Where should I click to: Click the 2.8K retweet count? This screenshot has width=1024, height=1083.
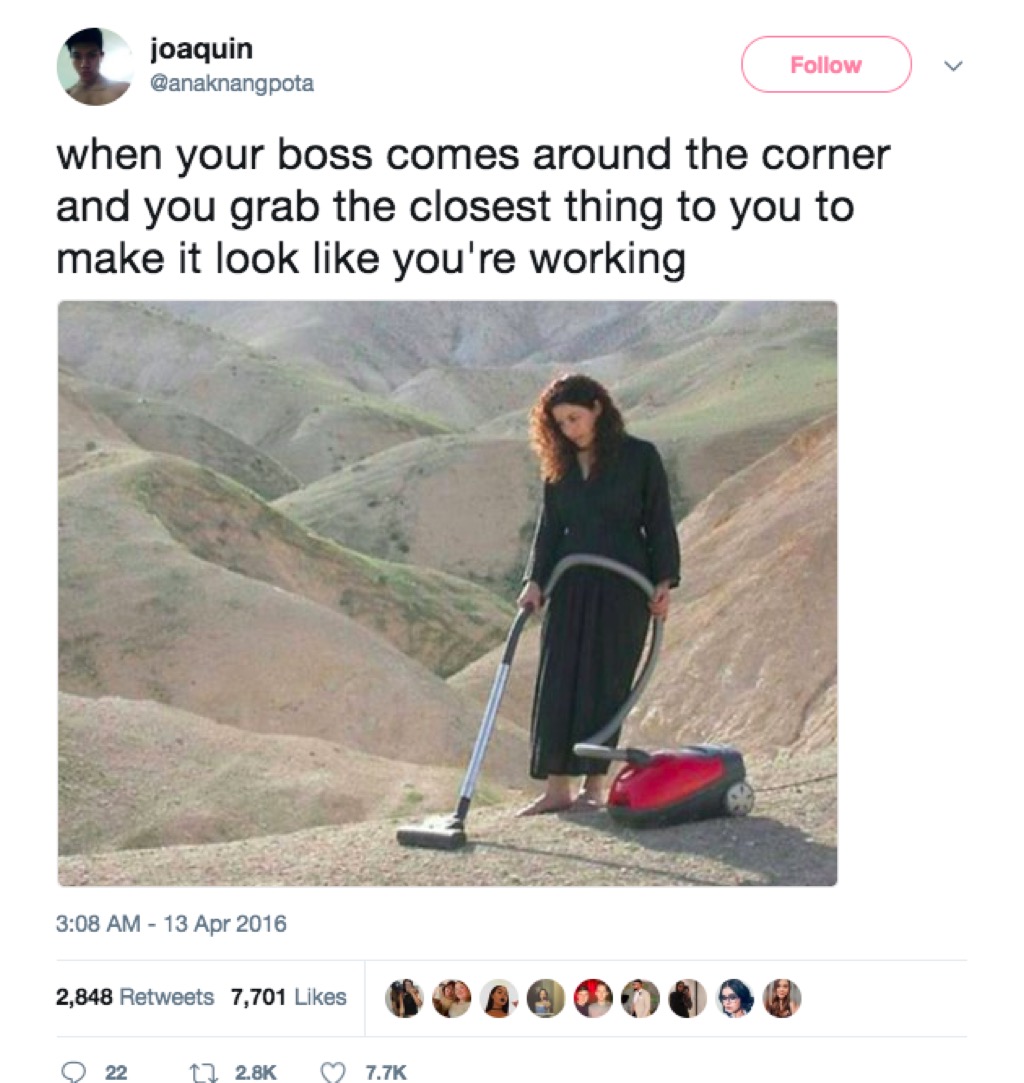pos(255,1072)
